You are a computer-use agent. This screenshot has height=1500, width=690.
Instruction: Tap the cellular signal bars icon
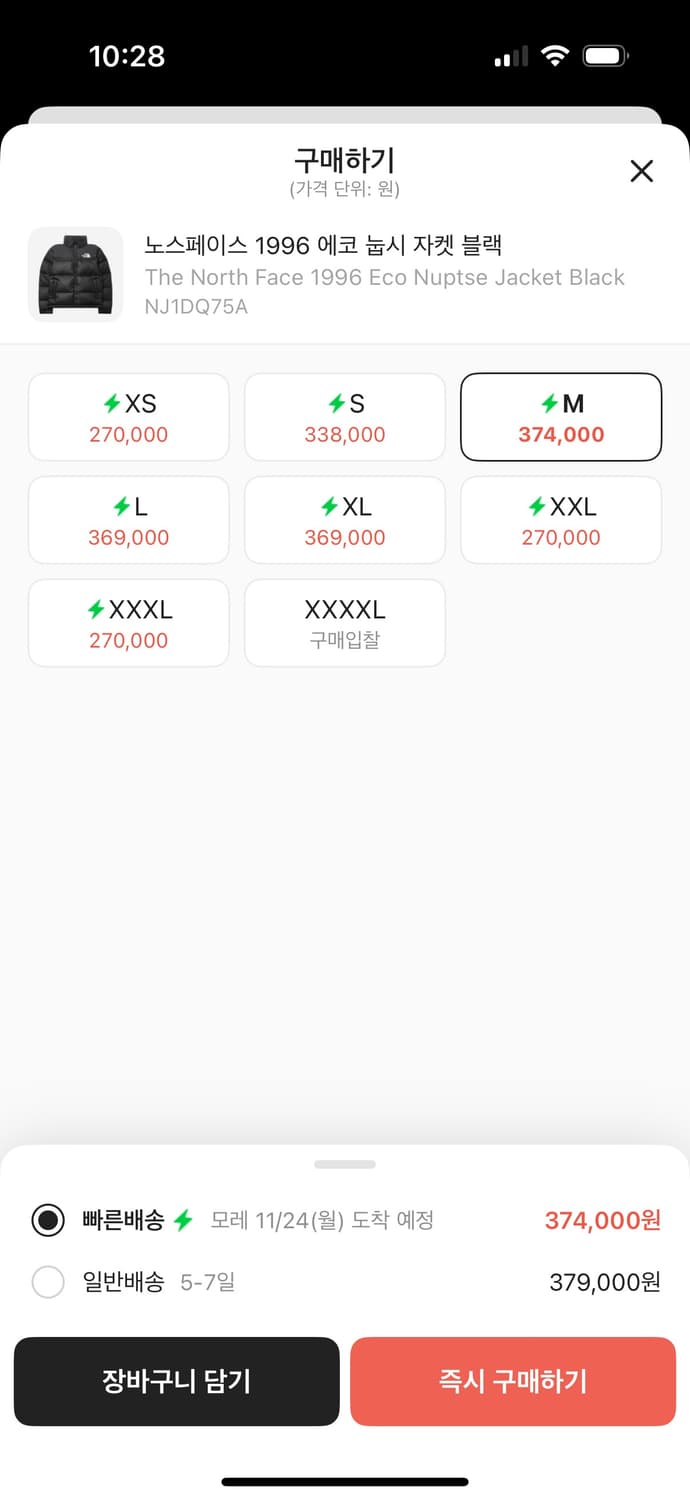click(511, 58)
